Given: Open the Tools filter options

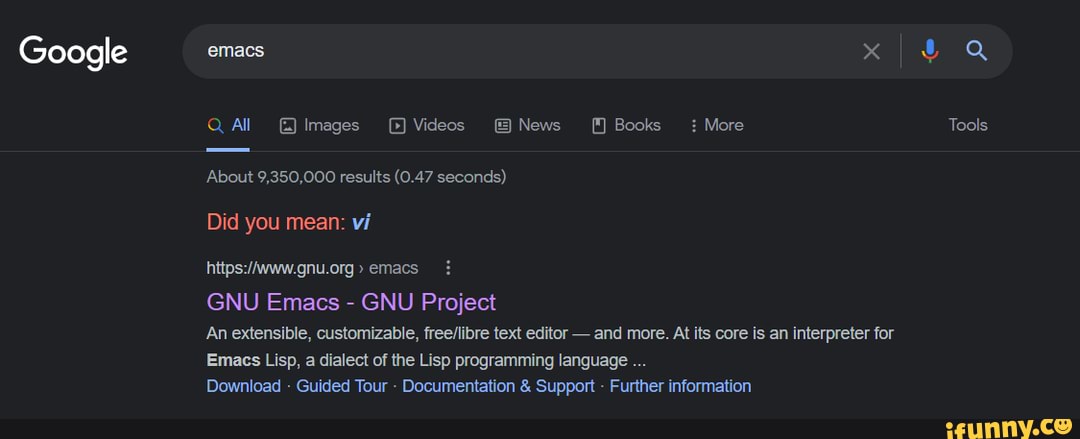Looking at the screenshot, I should point(967,125).
